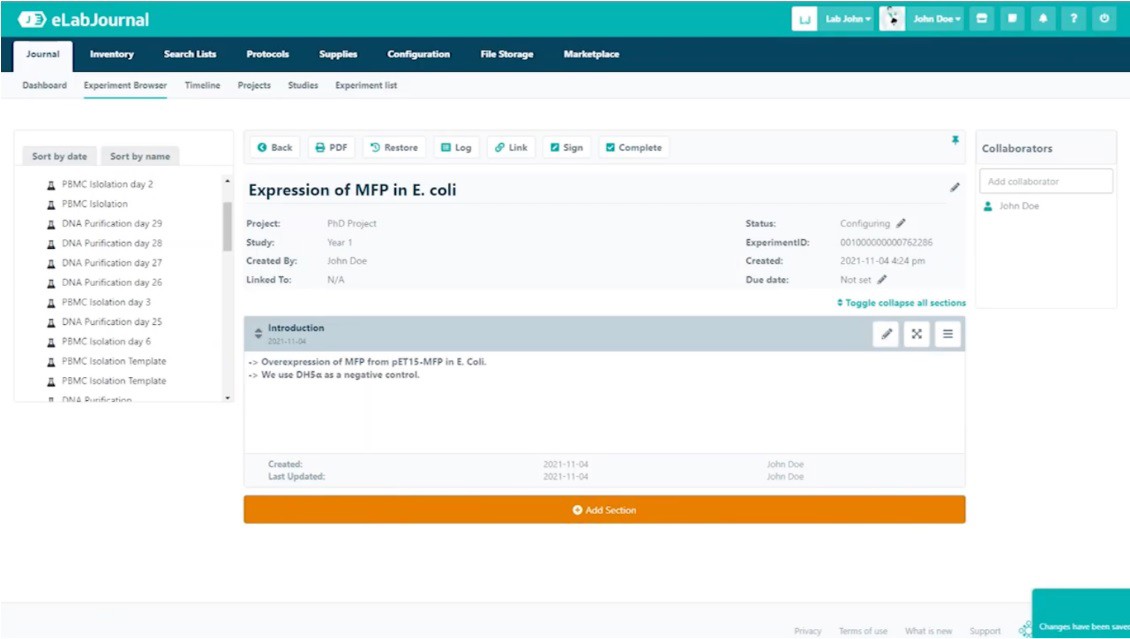Viewport: 1130px width, 639px height.
Task: Click the pin icon above the experiment
Action: (954, 141)
